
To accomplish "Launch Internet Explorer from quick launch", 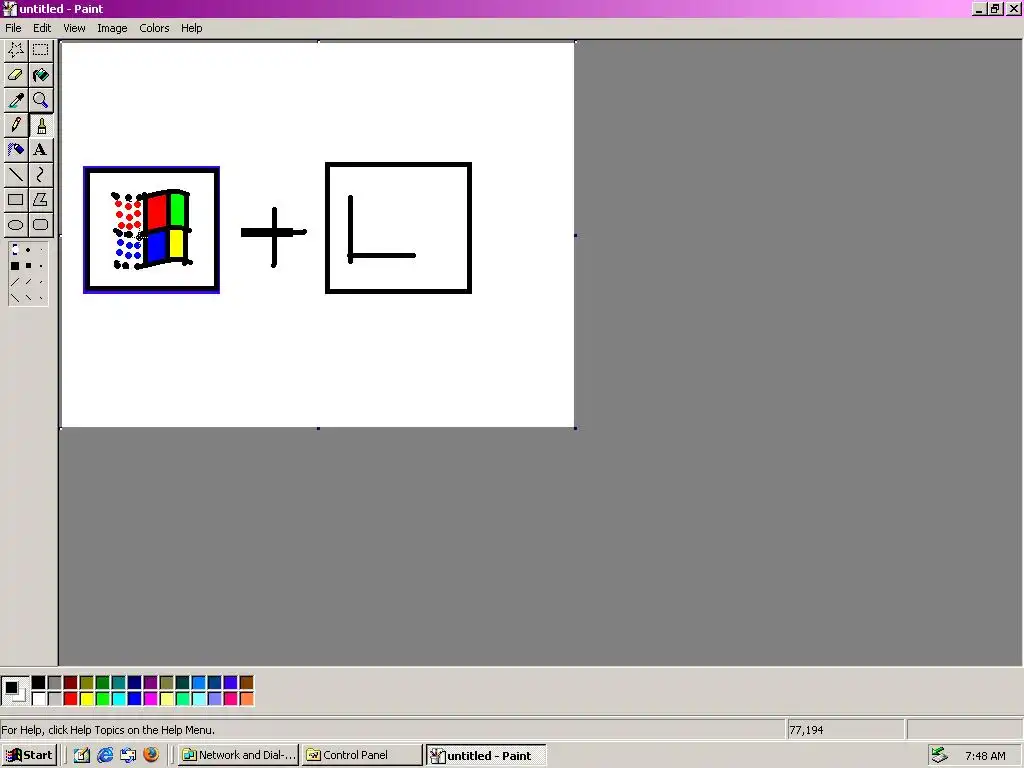I will pos(104,755).
